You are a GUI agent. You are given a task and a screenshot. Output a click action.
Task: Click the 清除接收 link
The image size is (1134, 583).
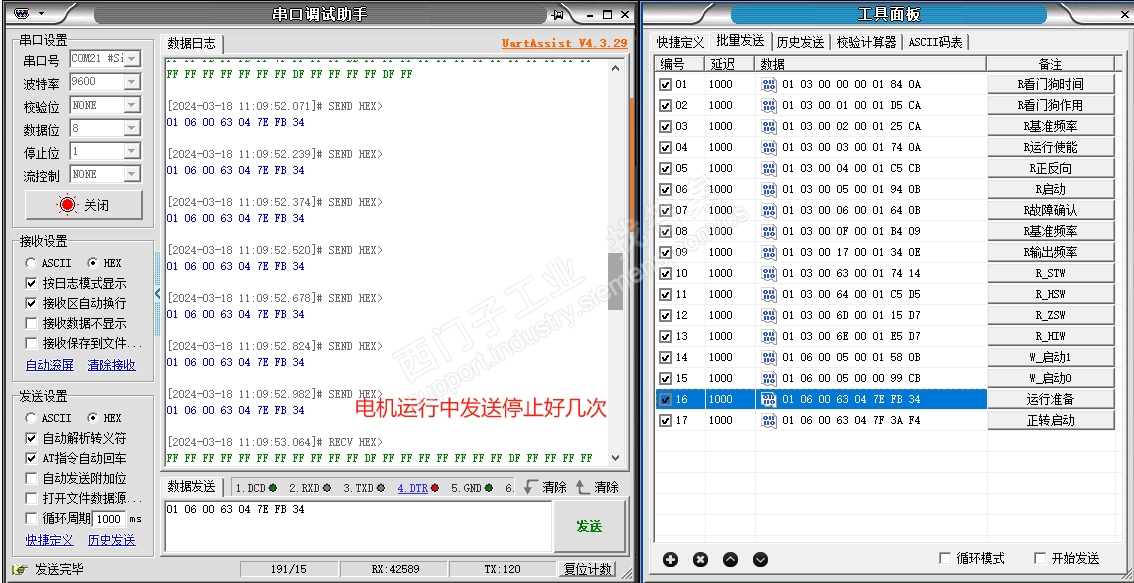tap(111, 365)
